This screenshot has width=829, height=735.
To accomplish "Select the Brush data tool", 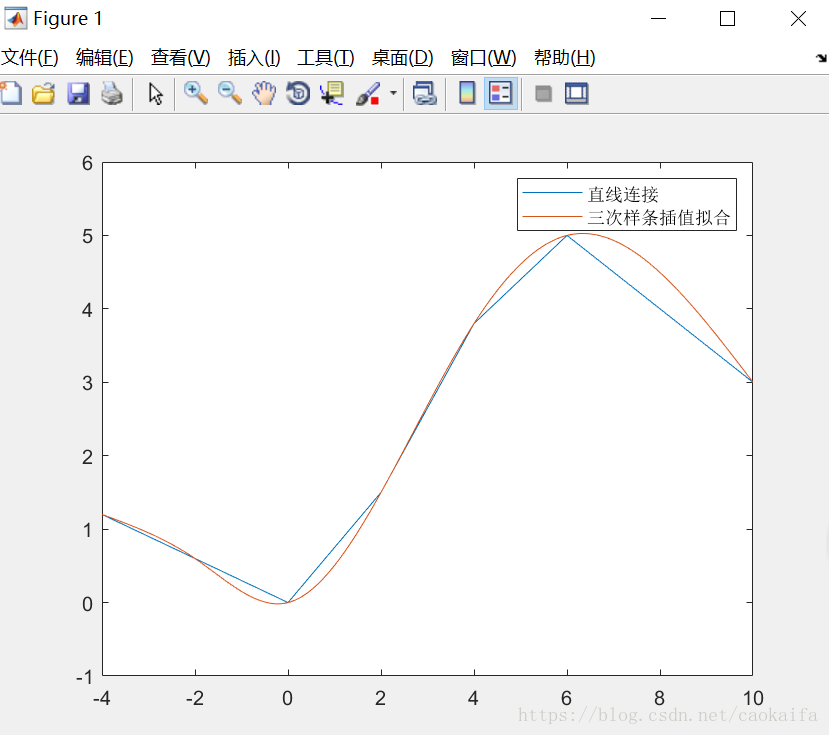I will [368, 94].
